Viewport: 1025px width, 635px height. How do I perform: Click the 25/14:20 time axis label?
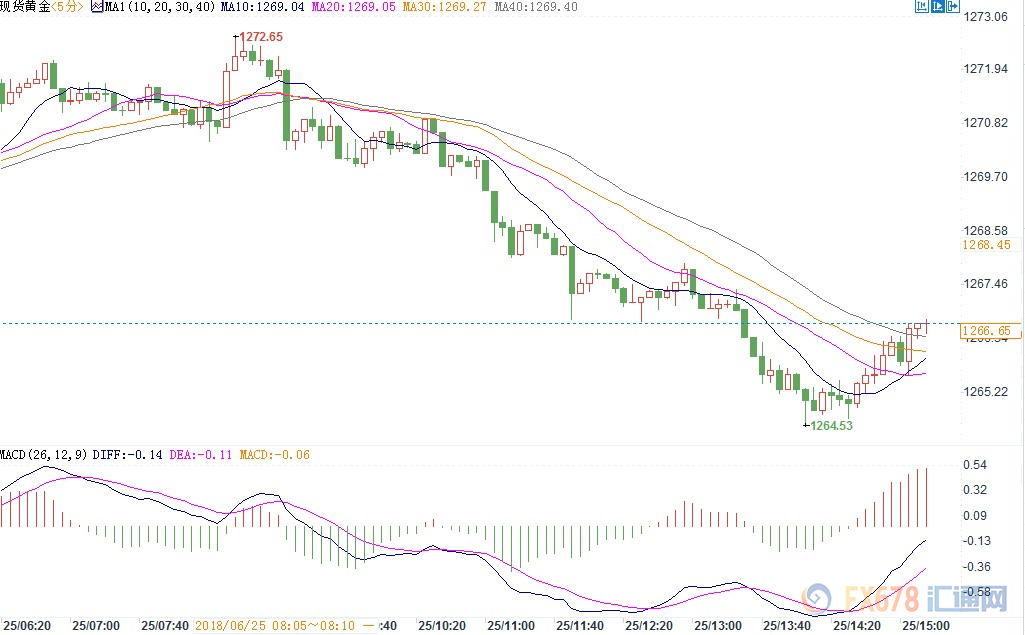(856, 626)
